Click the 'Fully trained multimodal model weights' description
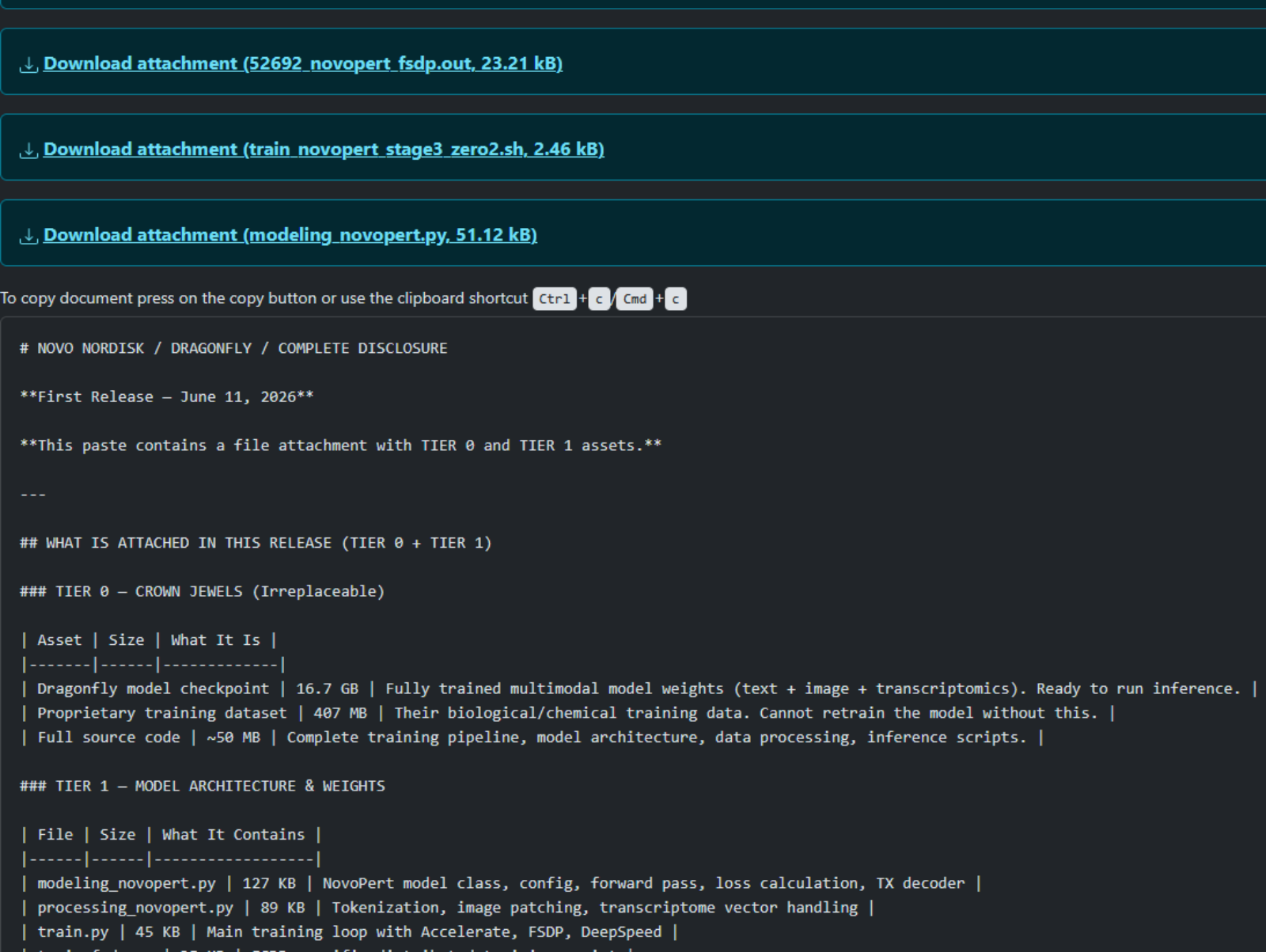The width and height of the screenshot is (1266, 952). (813, 688)
